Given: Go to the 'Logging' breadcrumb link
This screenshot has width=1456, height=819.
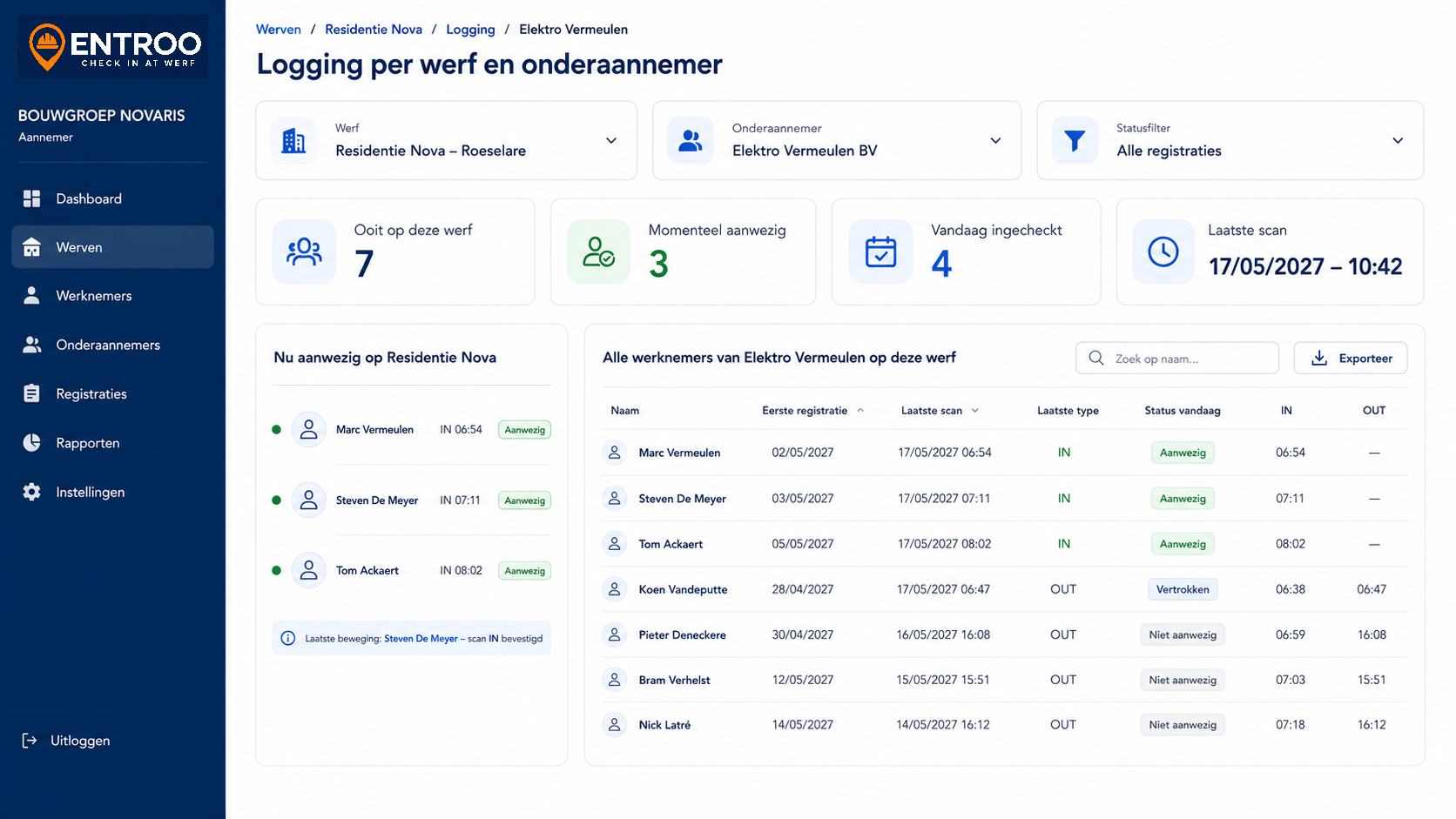Looking at the screenshot, I should point(470,29).
